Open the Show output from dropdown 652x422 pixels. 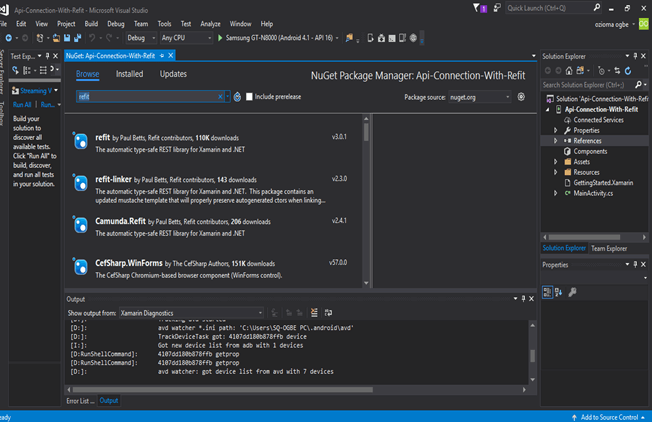pyautogui.click(x=191, y=313)
